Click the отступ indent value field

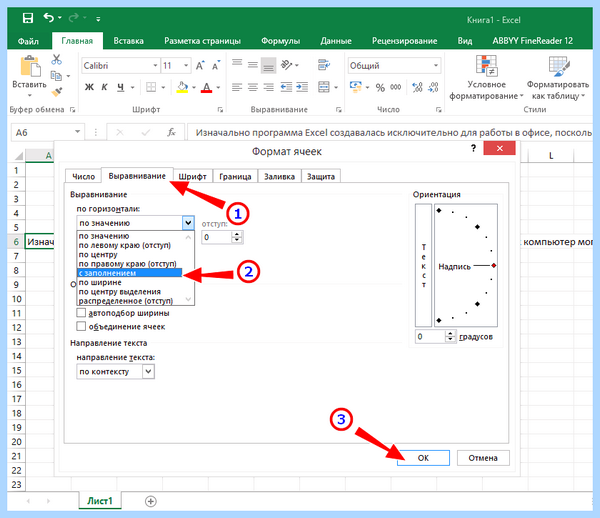coord(217,237)
